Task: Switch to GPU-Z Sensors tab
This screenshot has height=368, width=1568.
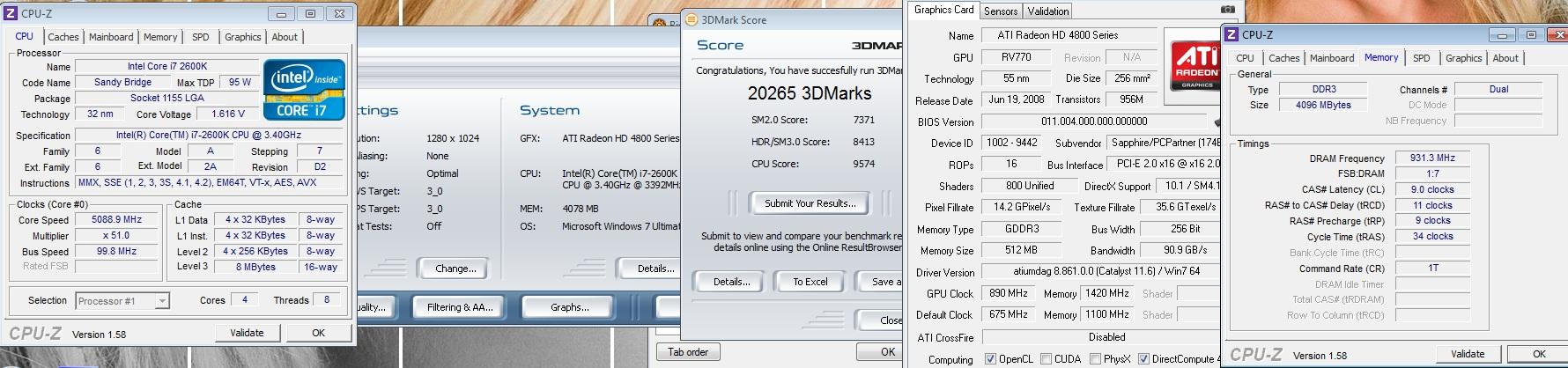Action: [x=1001, y=11]
